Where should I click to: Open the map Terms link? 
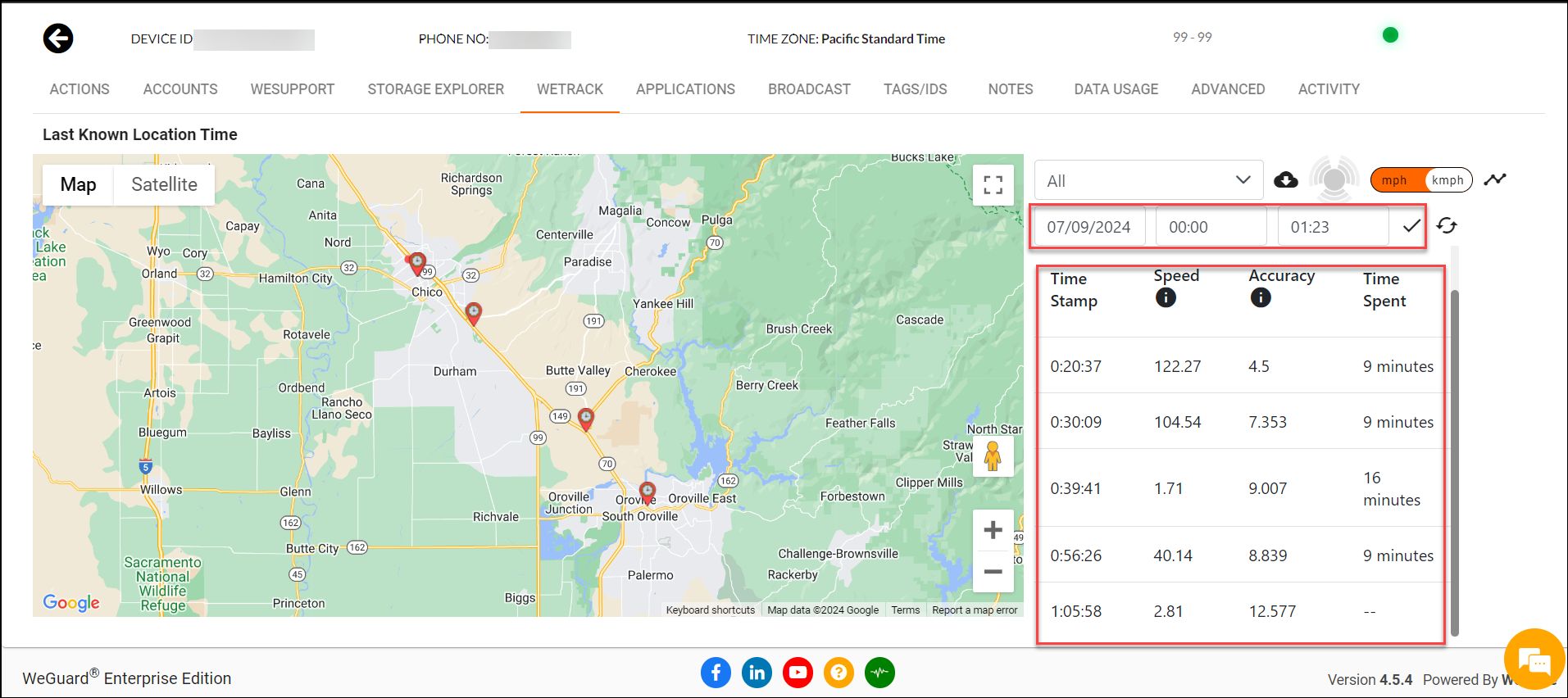[905, 610]
